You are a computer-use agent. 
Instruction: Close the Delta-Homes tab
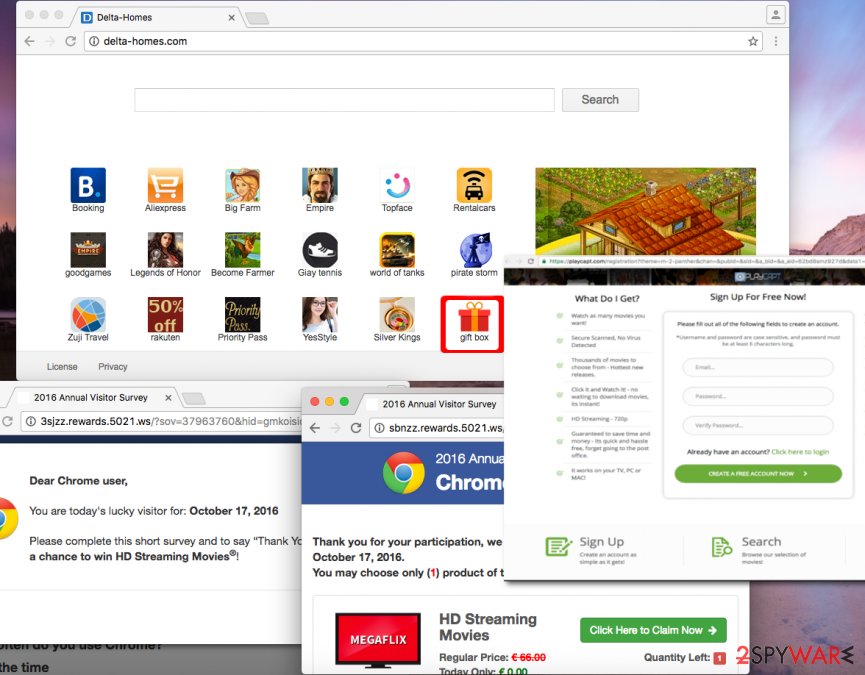232,18
